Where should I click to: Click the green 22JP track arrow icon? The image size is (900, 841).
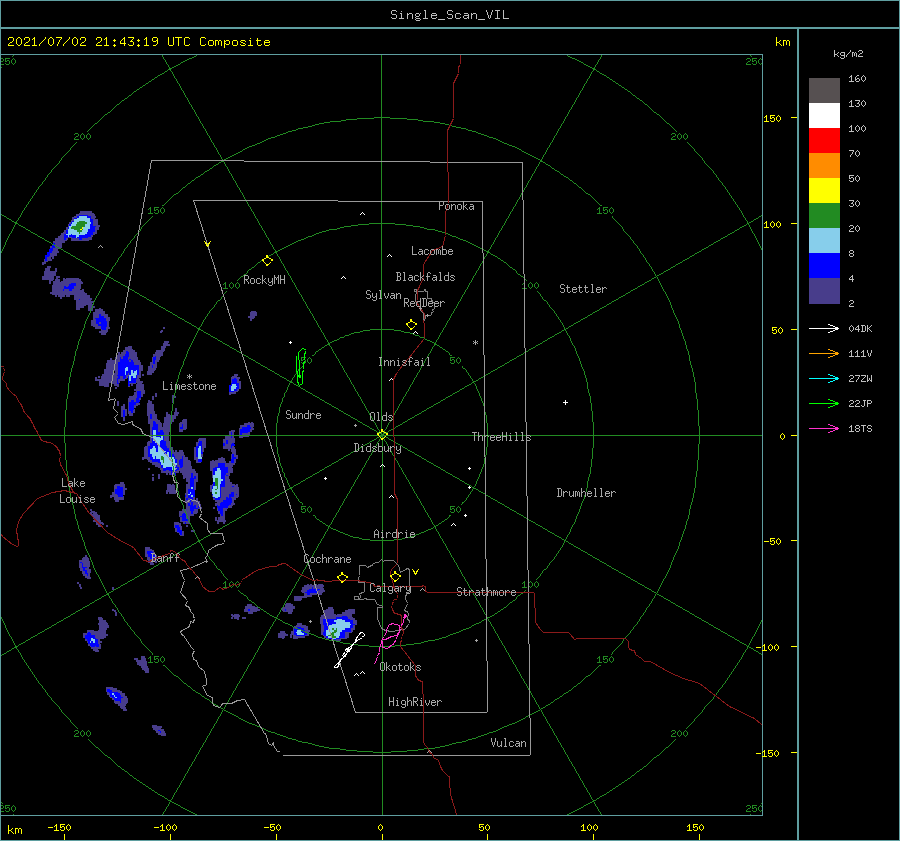(x=824, y=404)
